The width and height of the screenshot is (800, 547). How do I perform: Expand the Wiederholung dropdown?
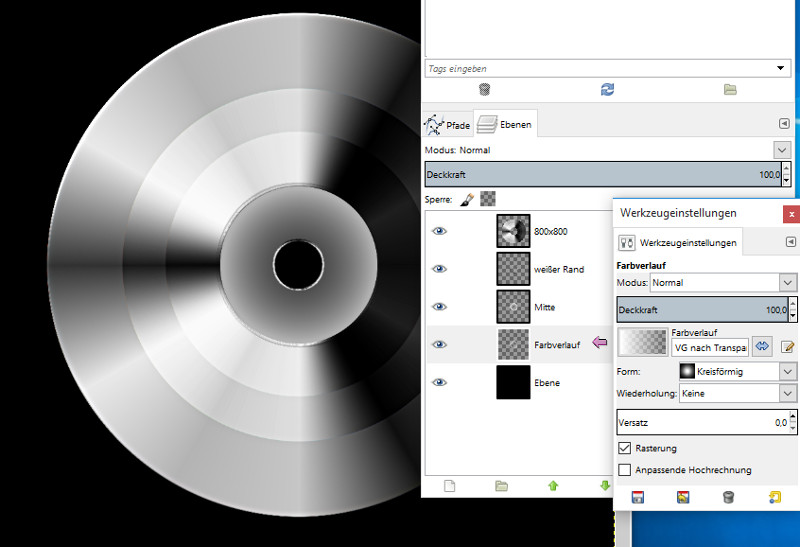(x=737, y=394)
